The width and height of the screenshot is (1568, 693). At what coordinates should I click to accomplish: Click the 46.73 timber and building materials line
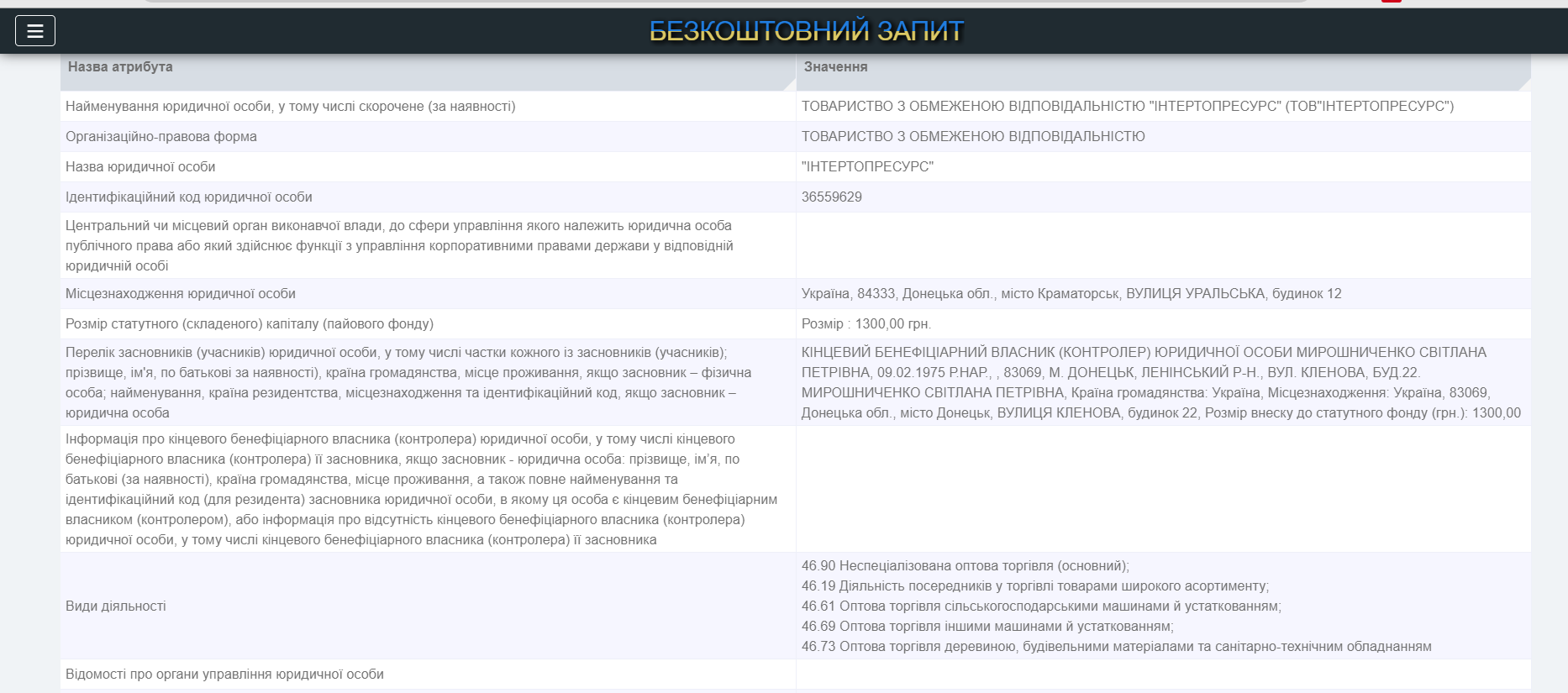[x=1116, y=647]
